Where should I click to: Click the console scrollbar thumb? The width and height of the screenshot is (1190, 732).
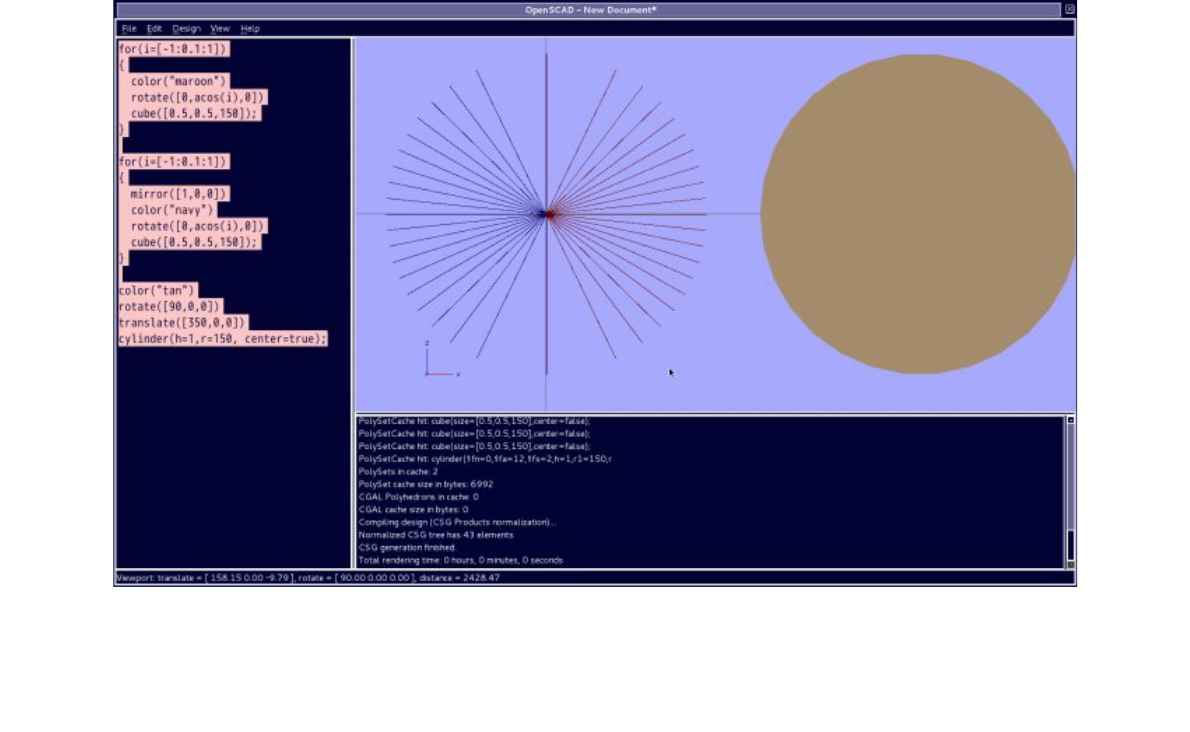tap(1071, 545)
